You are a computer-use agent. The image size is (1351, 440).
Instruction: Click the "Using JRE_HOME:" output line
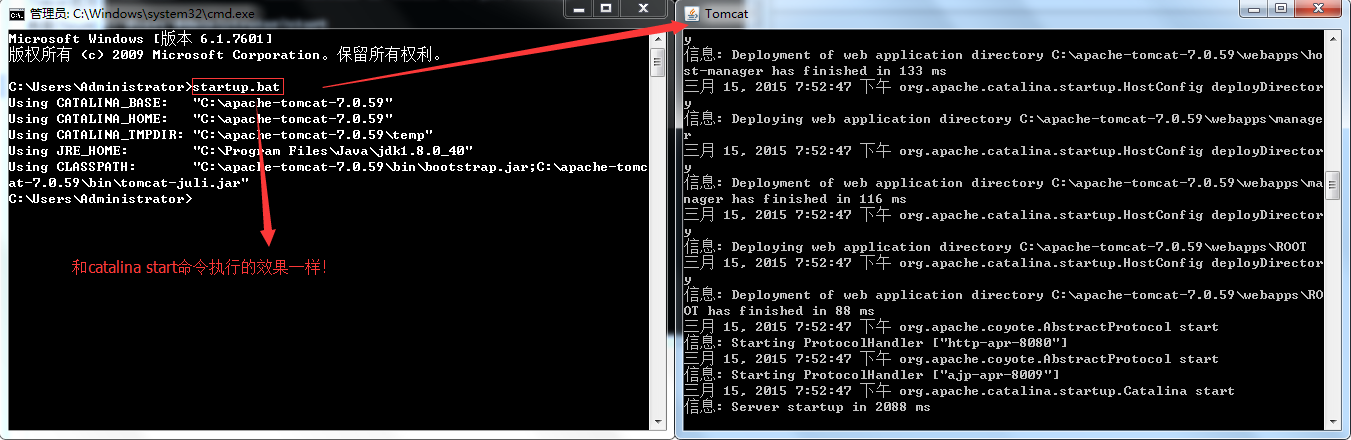coord(240,151)
